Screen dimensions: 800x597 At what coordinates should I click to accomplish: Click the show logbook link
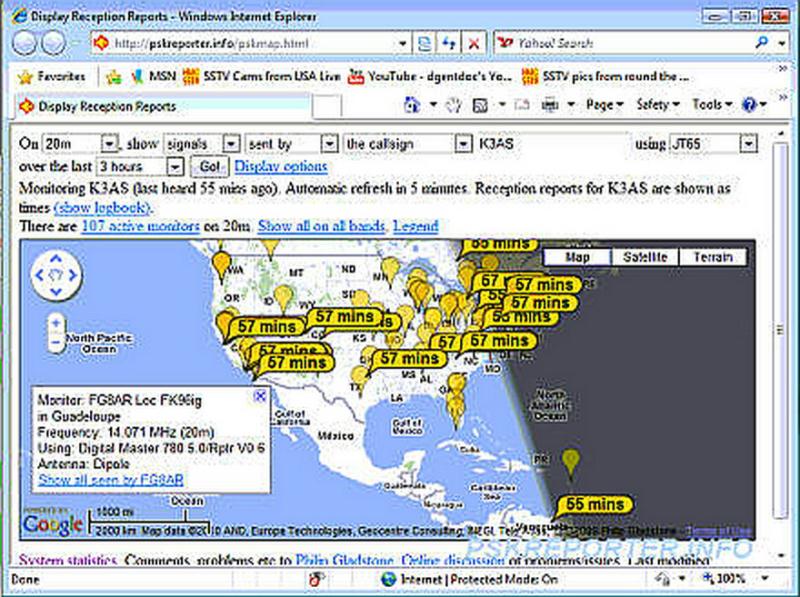(103, 207)
